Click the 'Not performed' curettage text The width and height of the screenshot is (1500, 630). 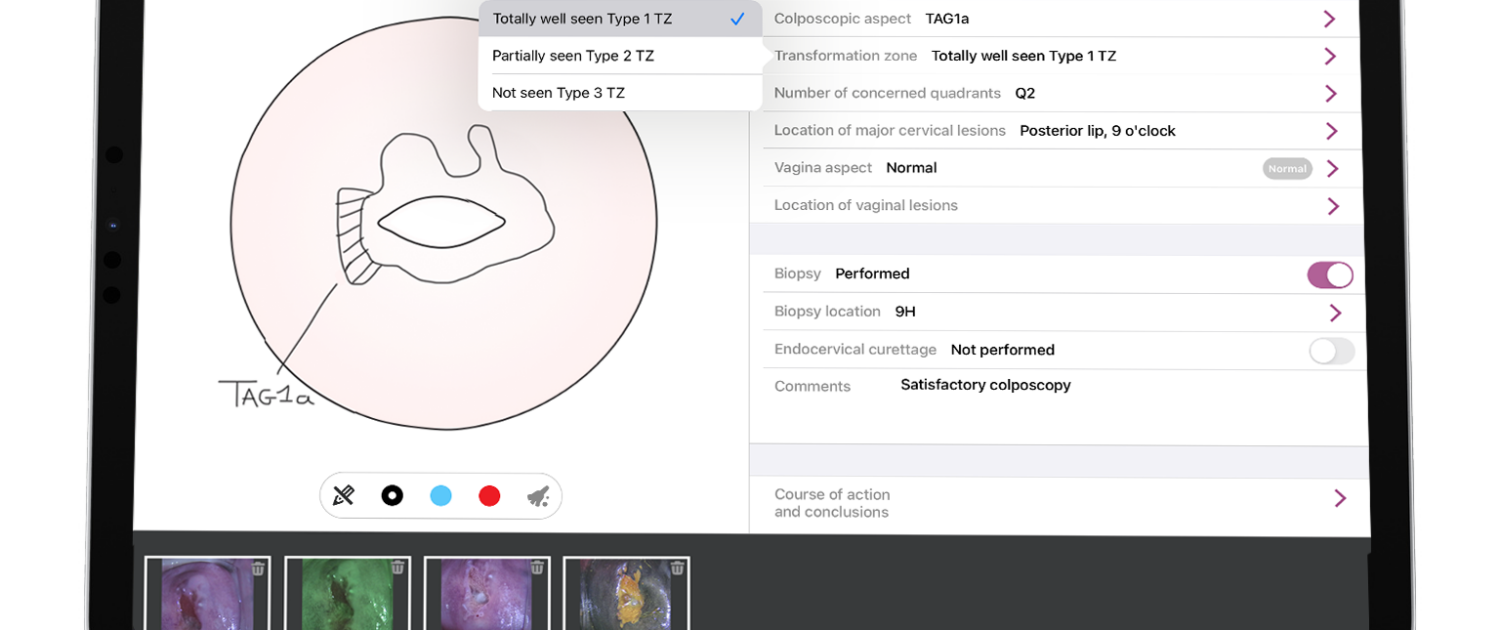tap(1002, 349)
